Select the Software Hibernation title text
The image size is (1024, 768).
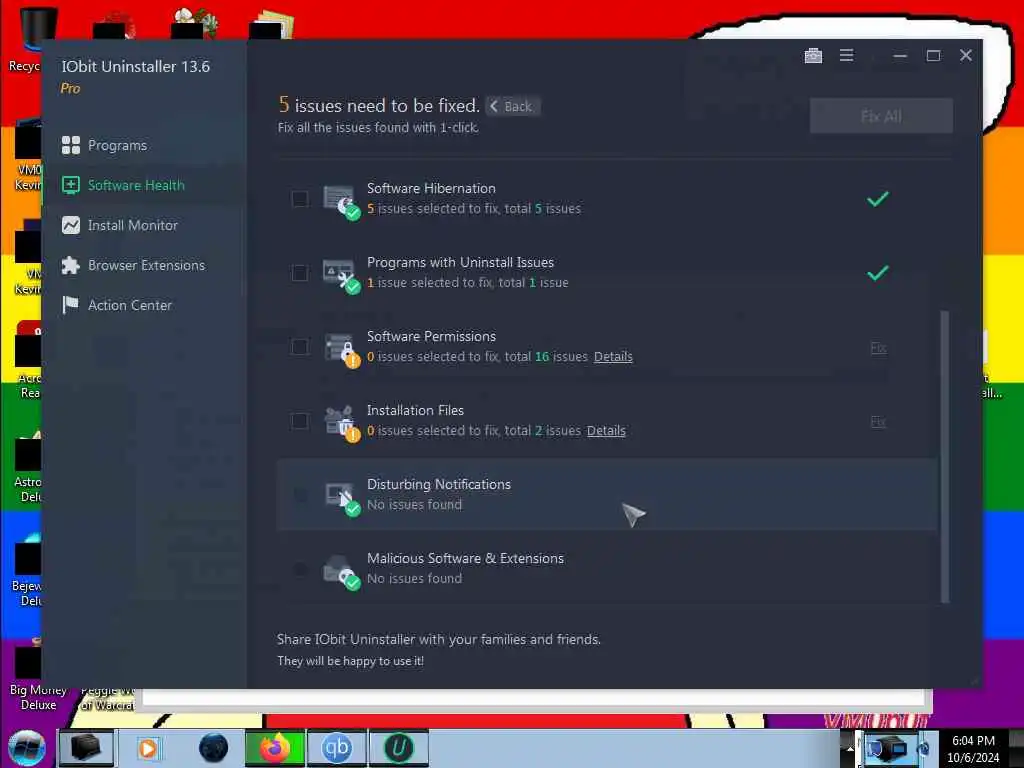(x=431, y=188)
